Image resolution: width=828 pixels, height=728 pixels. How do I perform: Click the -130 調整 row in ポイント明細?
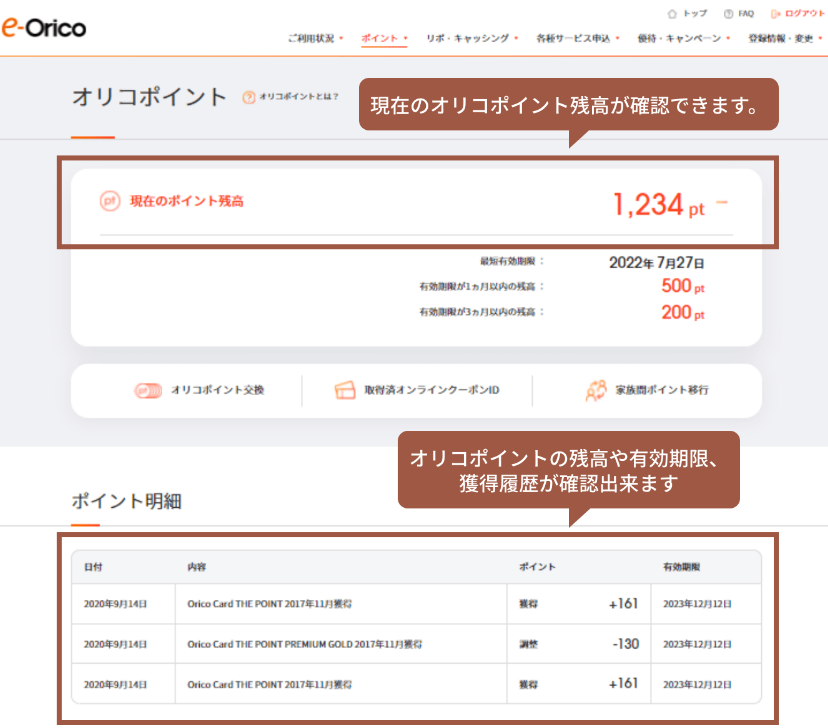click(x=414, y=644)
